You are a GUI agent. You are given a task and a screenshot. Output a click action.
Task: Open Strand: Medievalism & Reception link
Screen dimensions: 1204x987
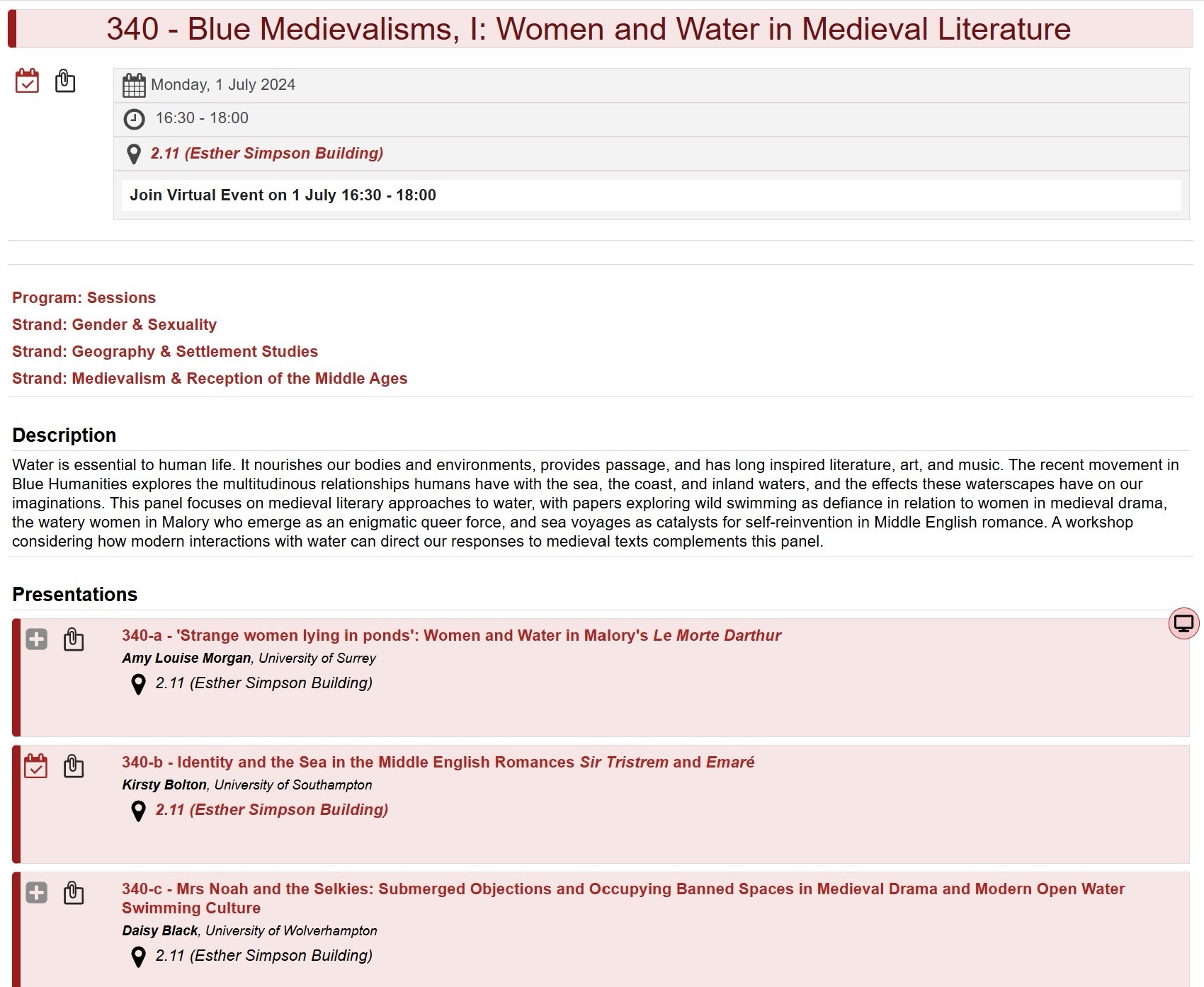point(209,379)
